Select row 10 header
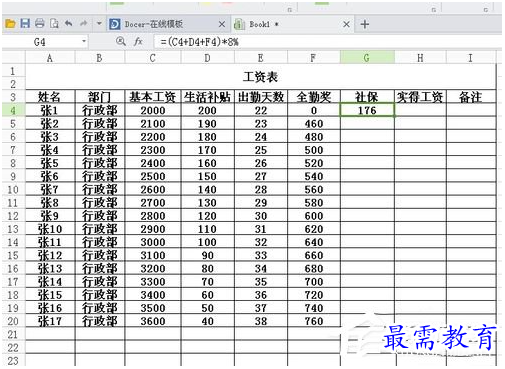Screen dimensions: 505x369 coord(13,190)
